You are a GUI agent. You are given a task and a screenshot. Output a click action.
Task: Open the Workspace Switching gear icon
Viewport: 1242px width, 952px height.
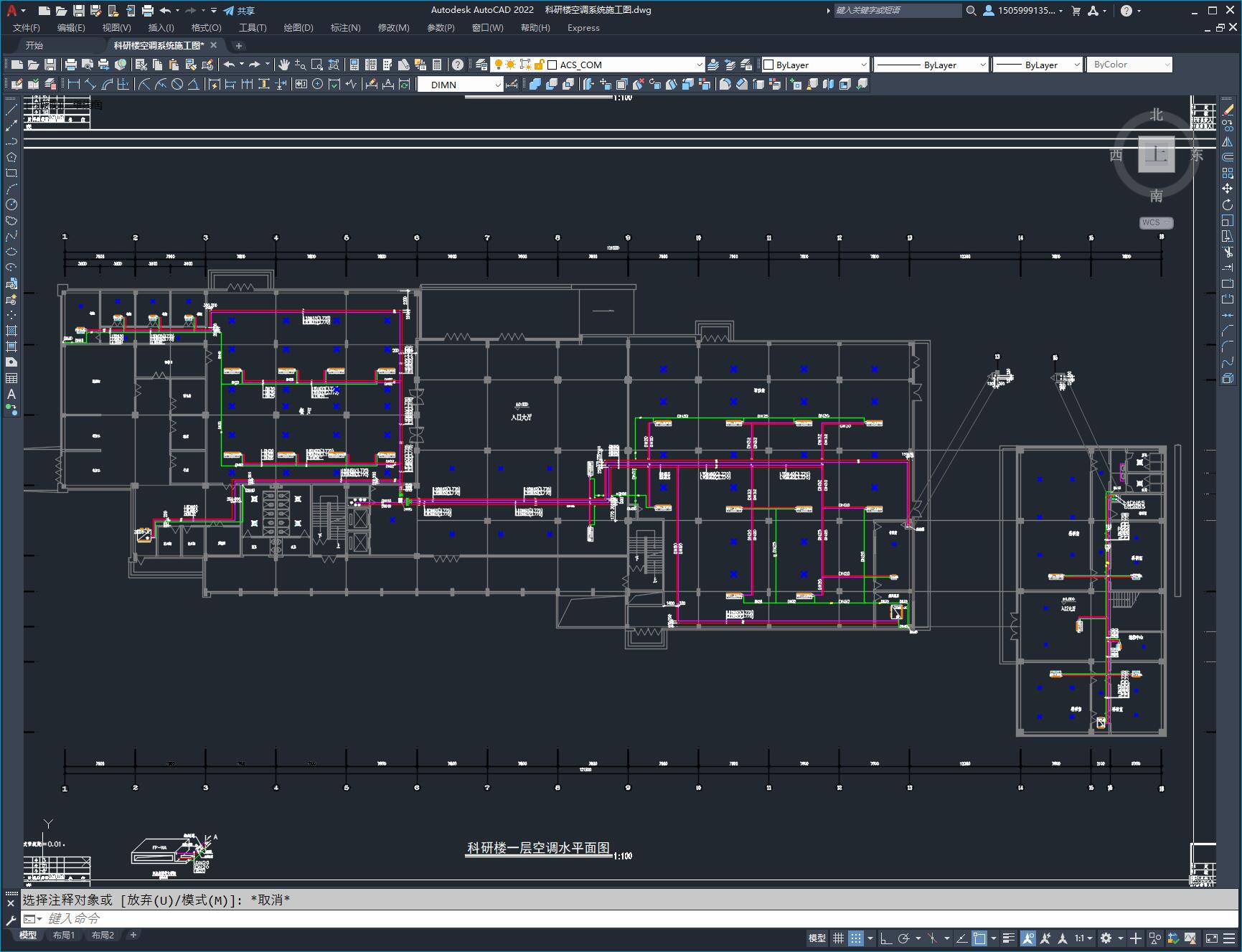pyautogui.click(x=1106, y=938)
